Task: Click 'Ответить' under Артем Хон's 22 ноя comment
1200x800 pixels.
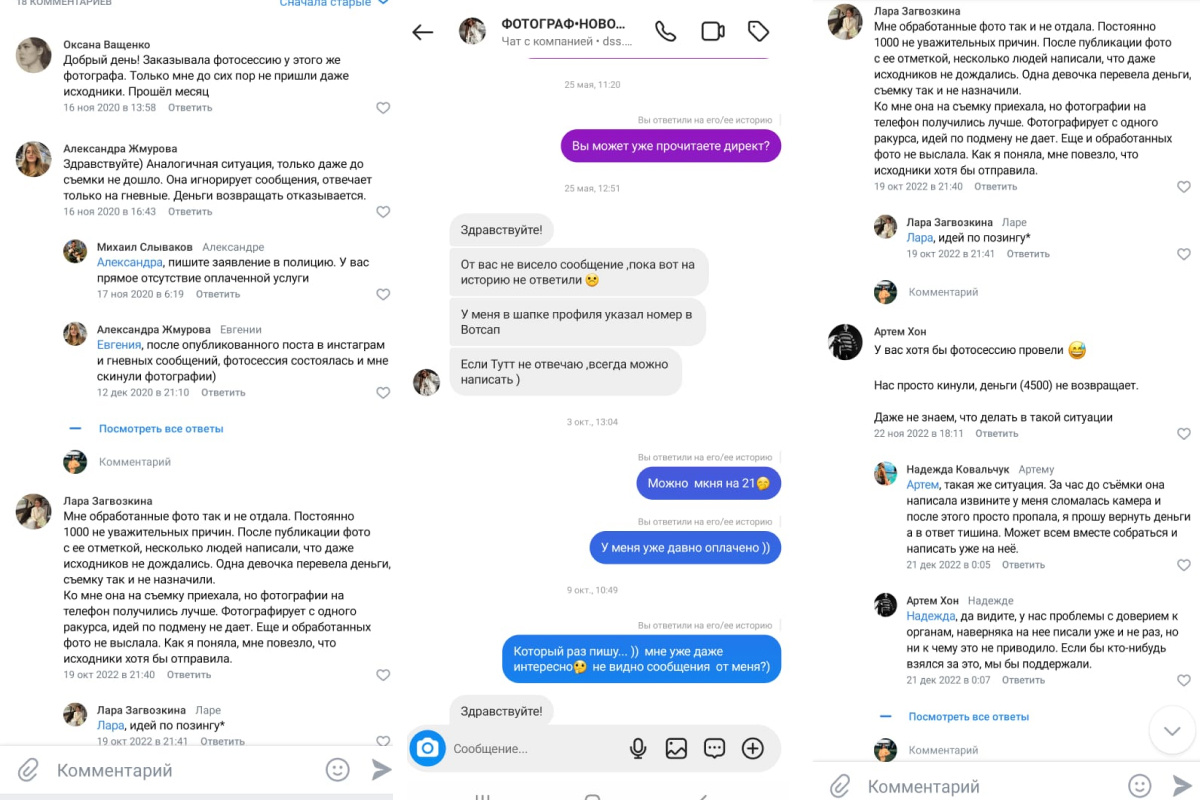Action: (x=996, y=433)
